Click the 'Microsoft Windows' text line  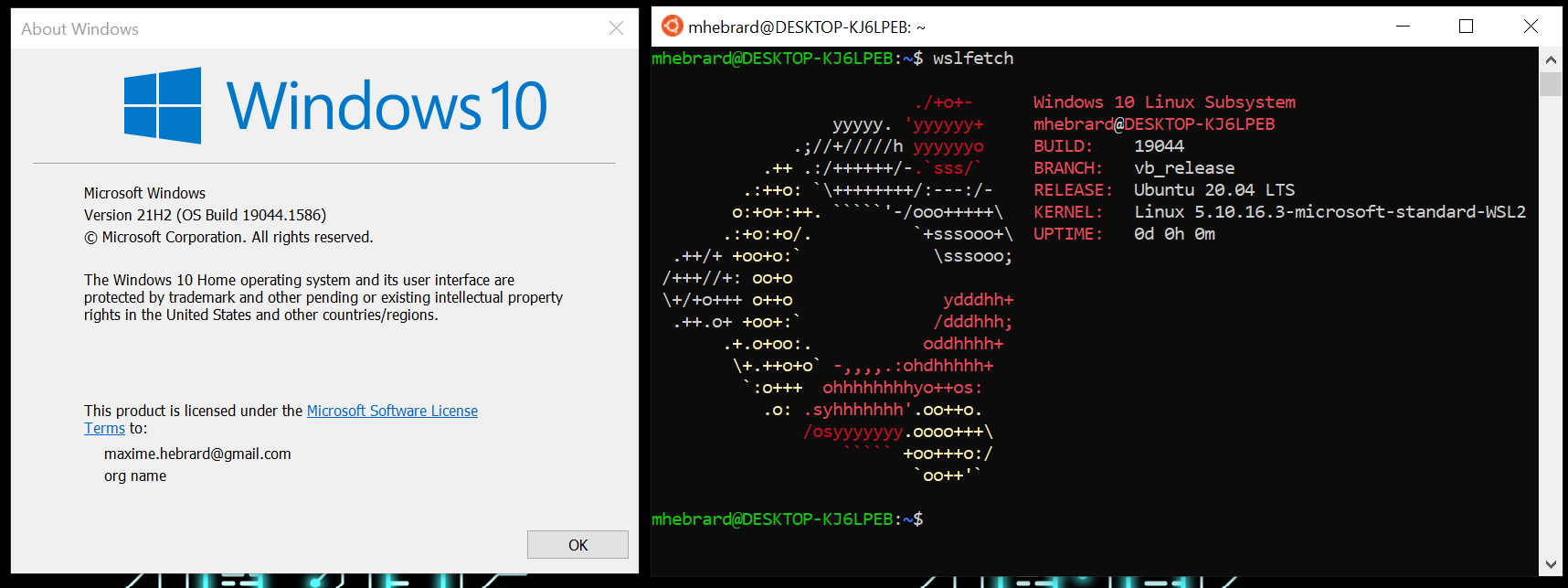coord(144,193)
